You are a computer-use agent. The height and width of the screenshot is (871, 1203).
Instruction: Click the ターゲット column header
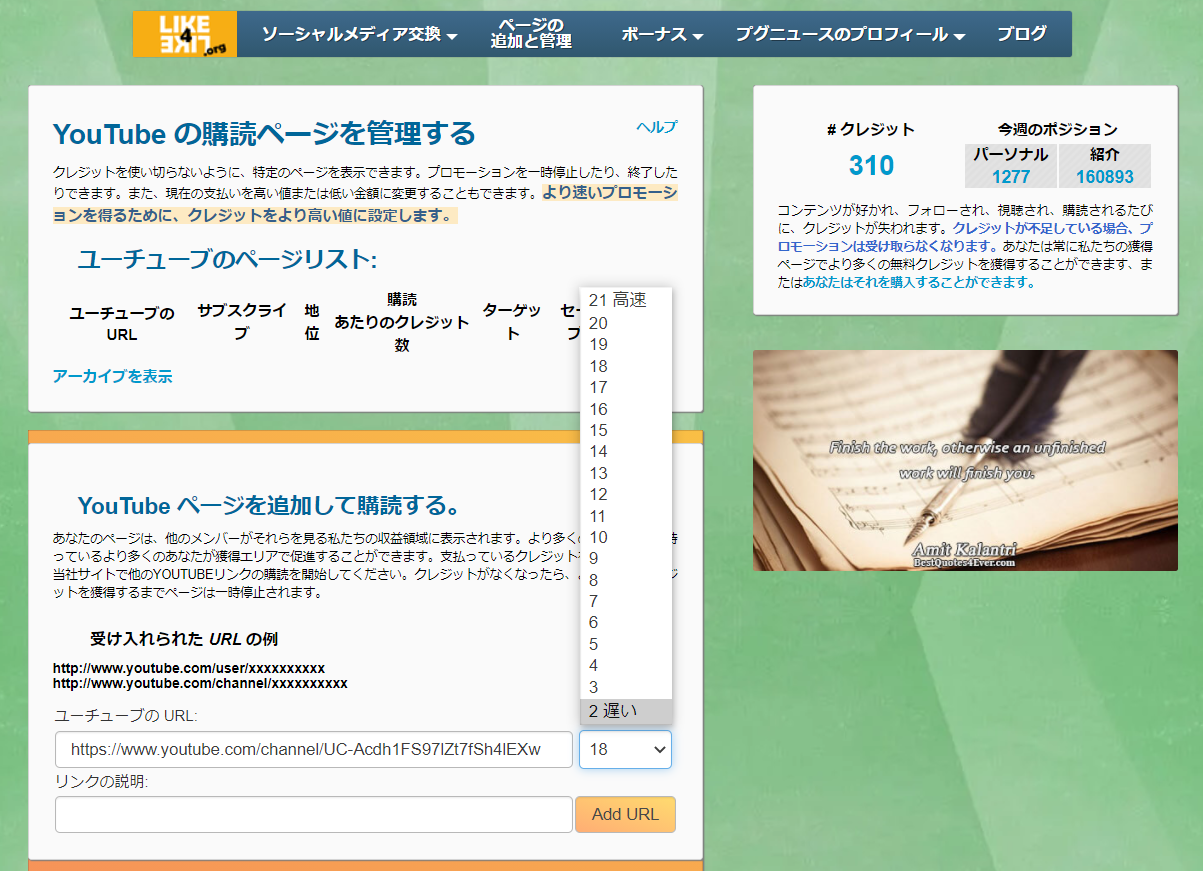click(512, 322)
